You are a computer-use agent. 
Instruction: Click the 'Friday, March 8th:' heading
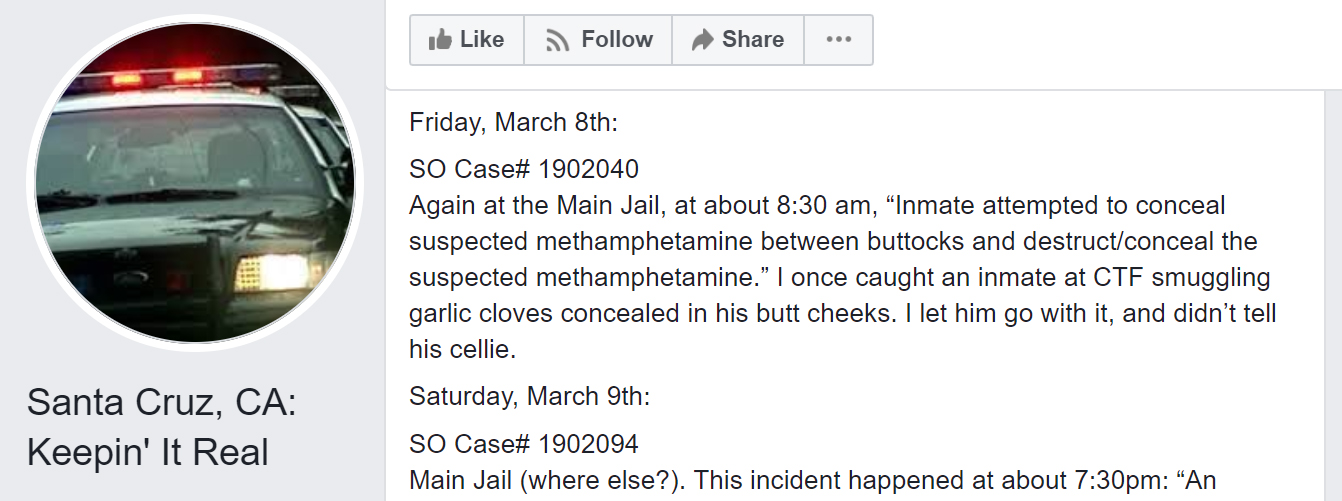(514, 123)
